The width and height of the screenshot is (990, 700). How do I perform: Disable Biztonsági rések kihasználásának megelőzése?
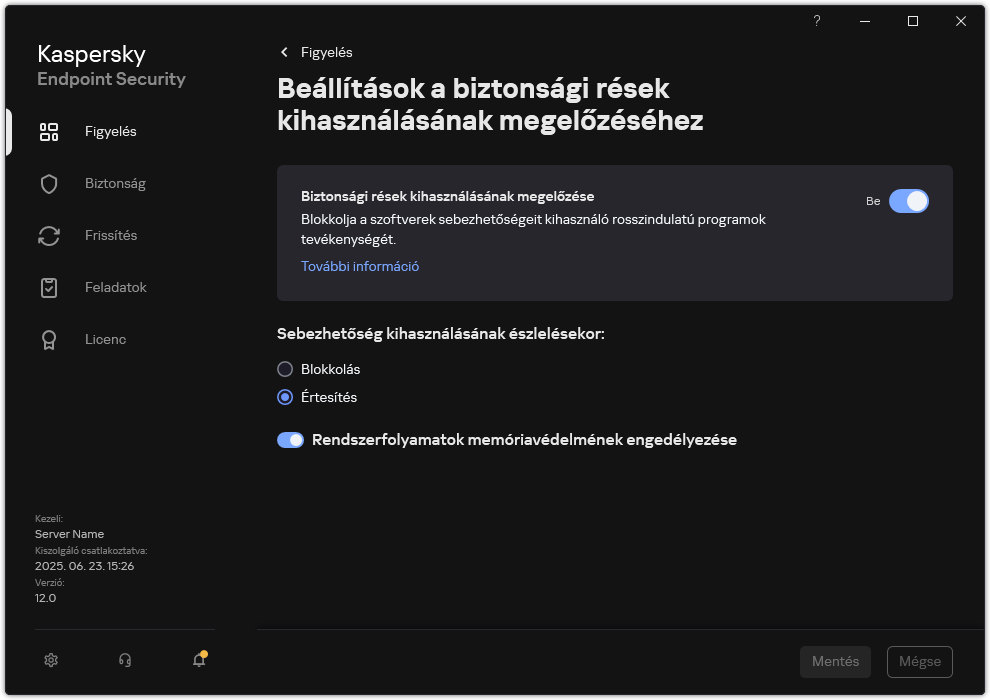909,201
